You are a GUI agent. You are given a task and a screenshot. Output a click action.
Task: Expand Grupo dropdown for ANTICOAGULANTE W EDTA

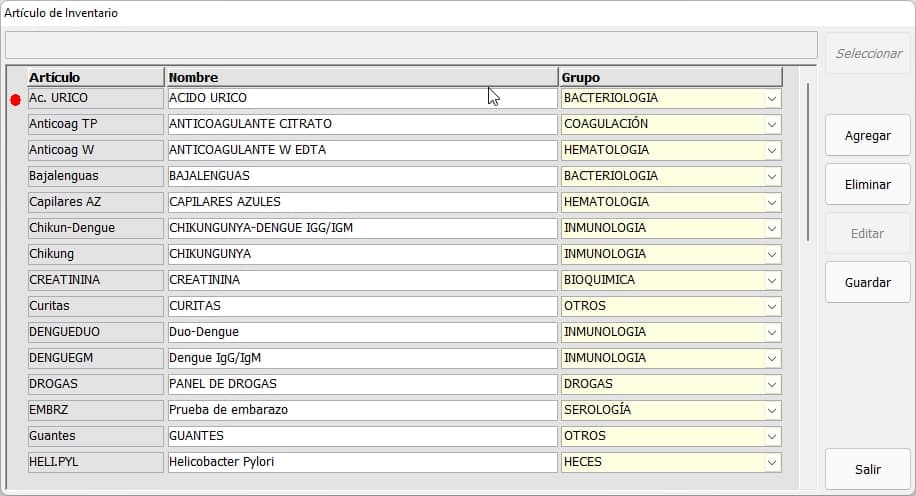[x=772, y=150]
